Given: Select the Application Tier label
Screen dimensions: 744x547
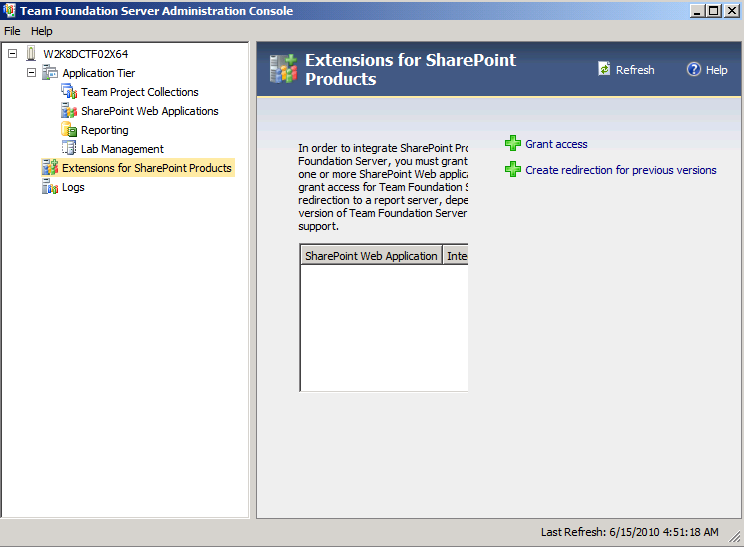Looking at the screenshot, I should tap(99, 73).
